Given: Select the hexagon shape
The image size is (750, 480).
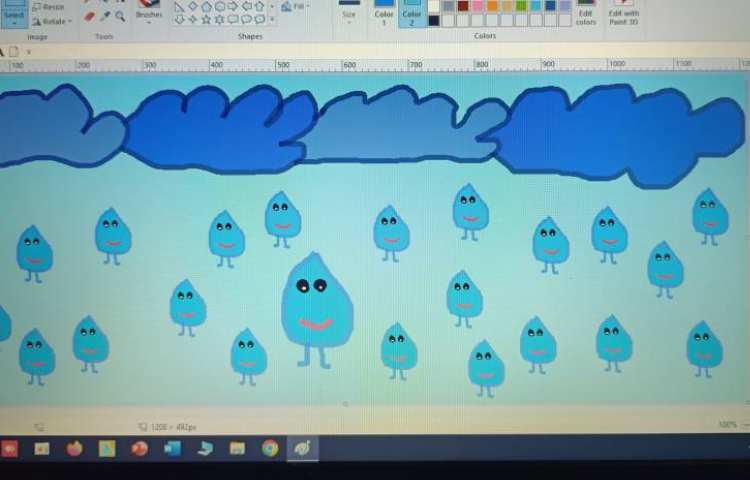Looking at the screenshot, I should coord(219,6).
